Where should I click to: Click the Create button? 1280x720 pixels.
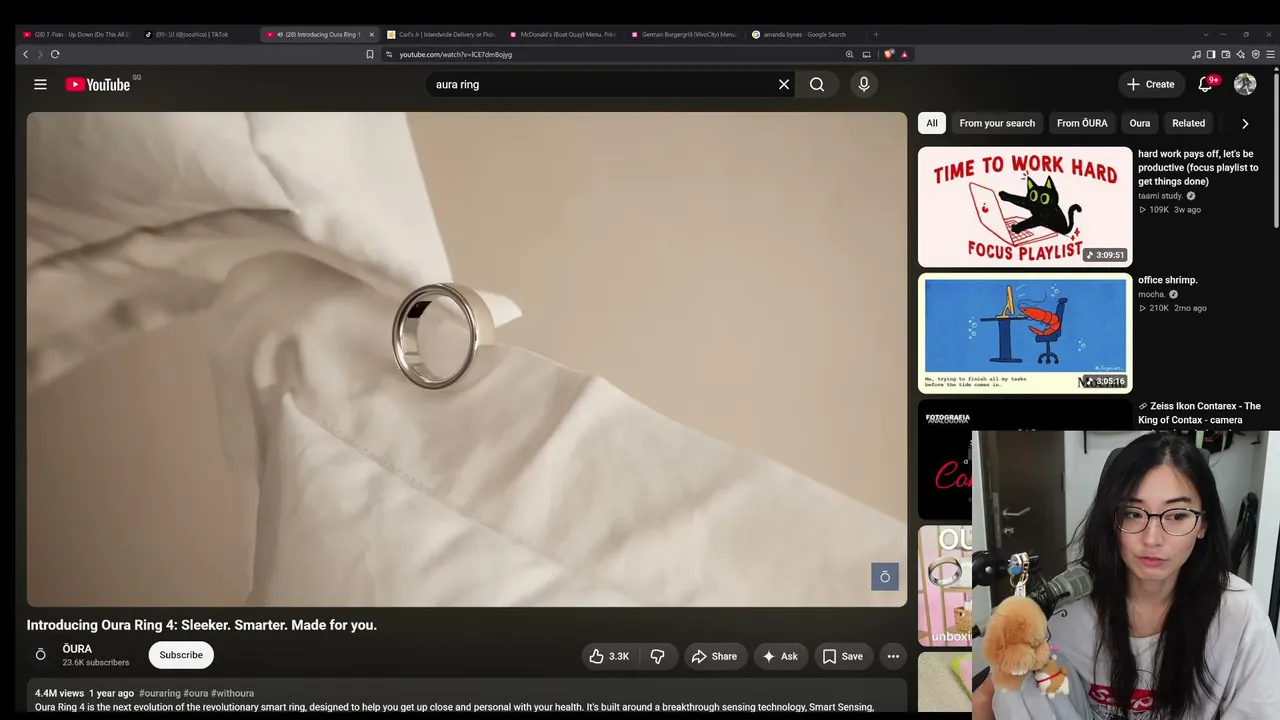1151,85
